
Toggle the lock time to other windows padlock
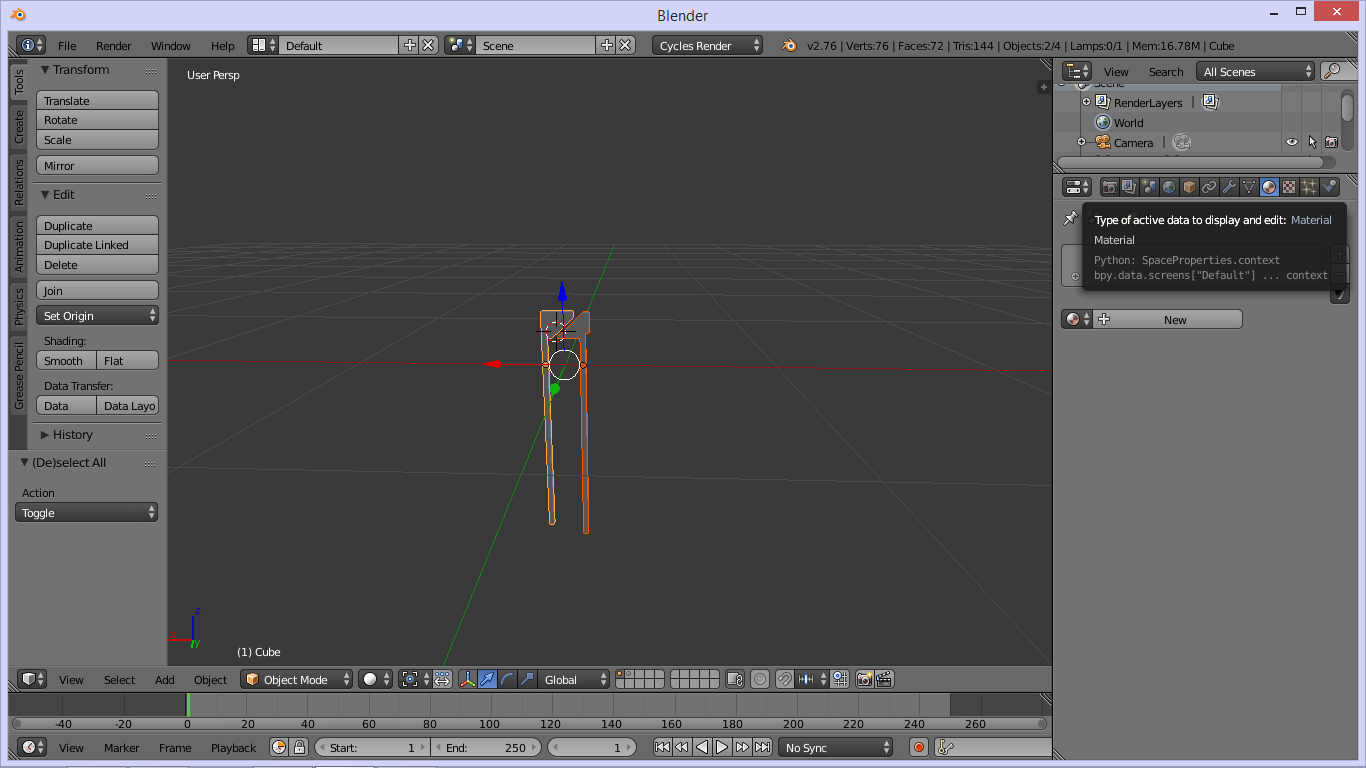pos(298,747)
